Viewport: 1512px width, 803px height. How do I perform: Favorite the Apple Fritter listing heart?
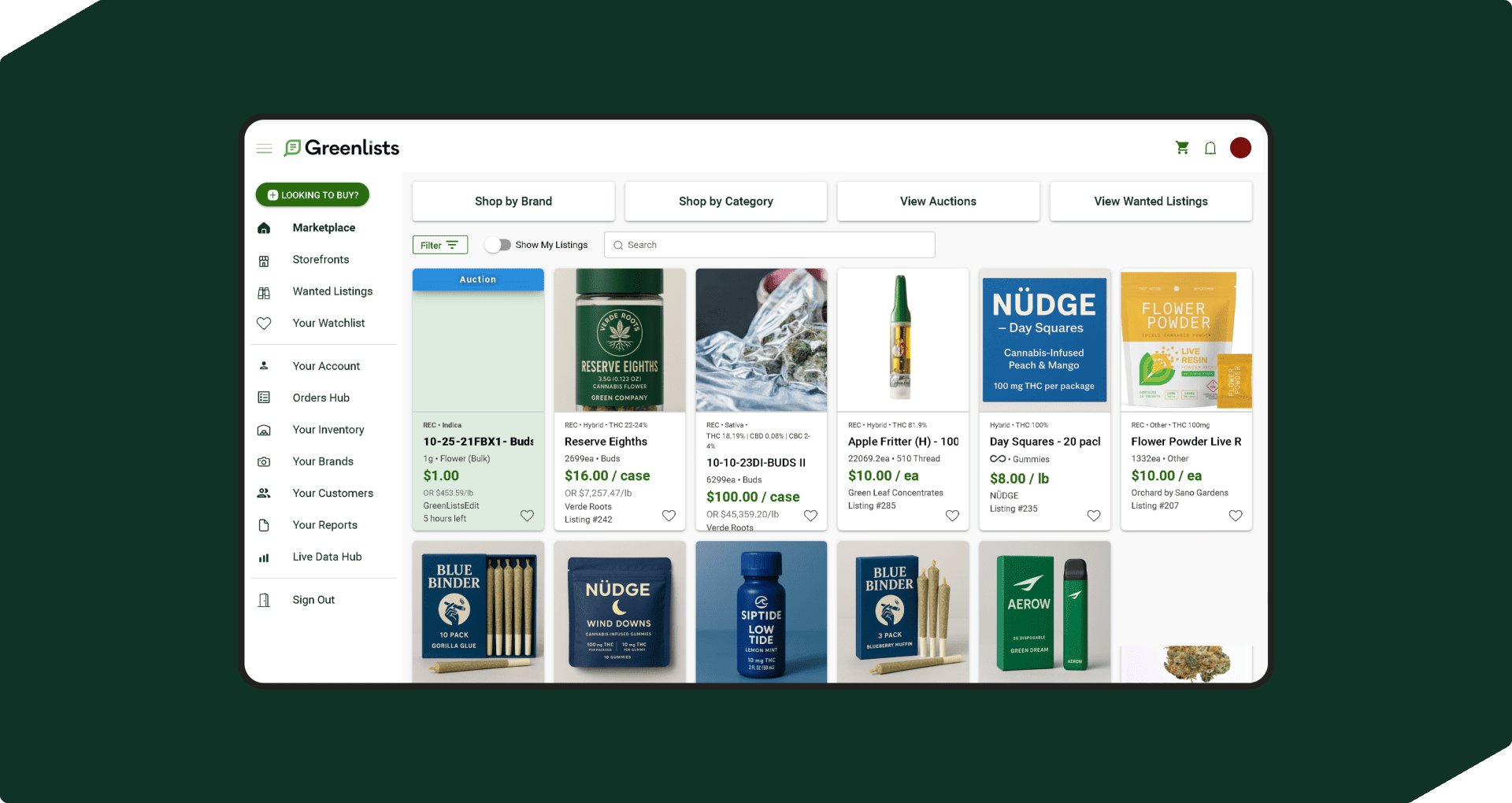pyautogui.click(x=952, y=516)
